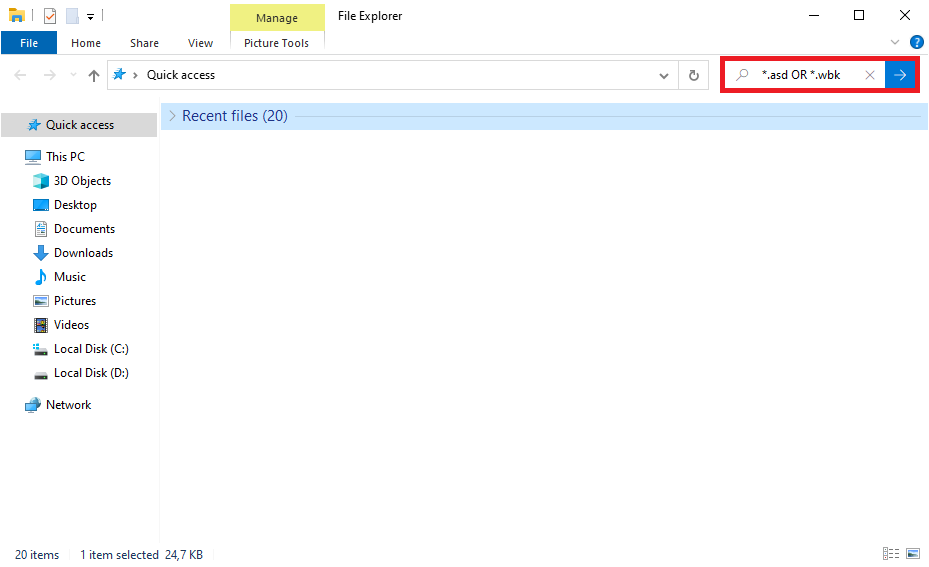
Task: Click the Forward navigation arrow
Action: pyautogui.click(x=50, y=75)
